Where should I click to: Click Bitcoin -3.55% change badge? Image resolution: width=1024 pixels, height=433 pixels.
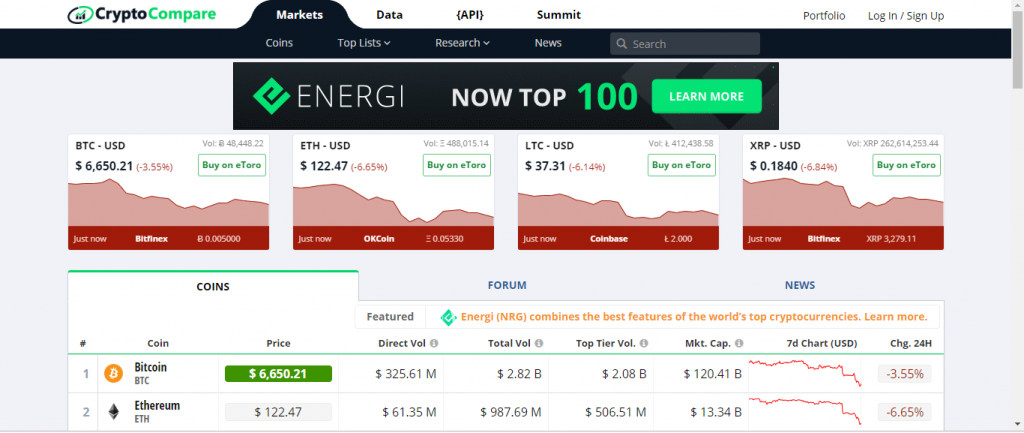(904, 374)
